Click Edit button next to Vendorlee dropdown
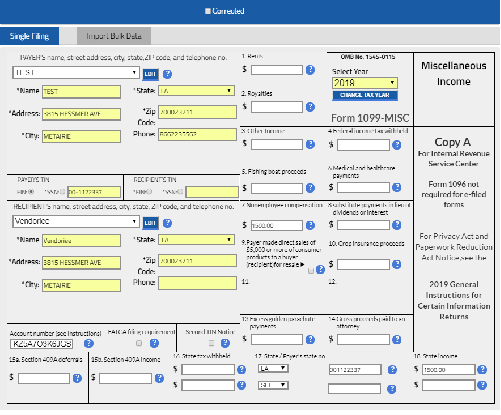 click(150, 223)
